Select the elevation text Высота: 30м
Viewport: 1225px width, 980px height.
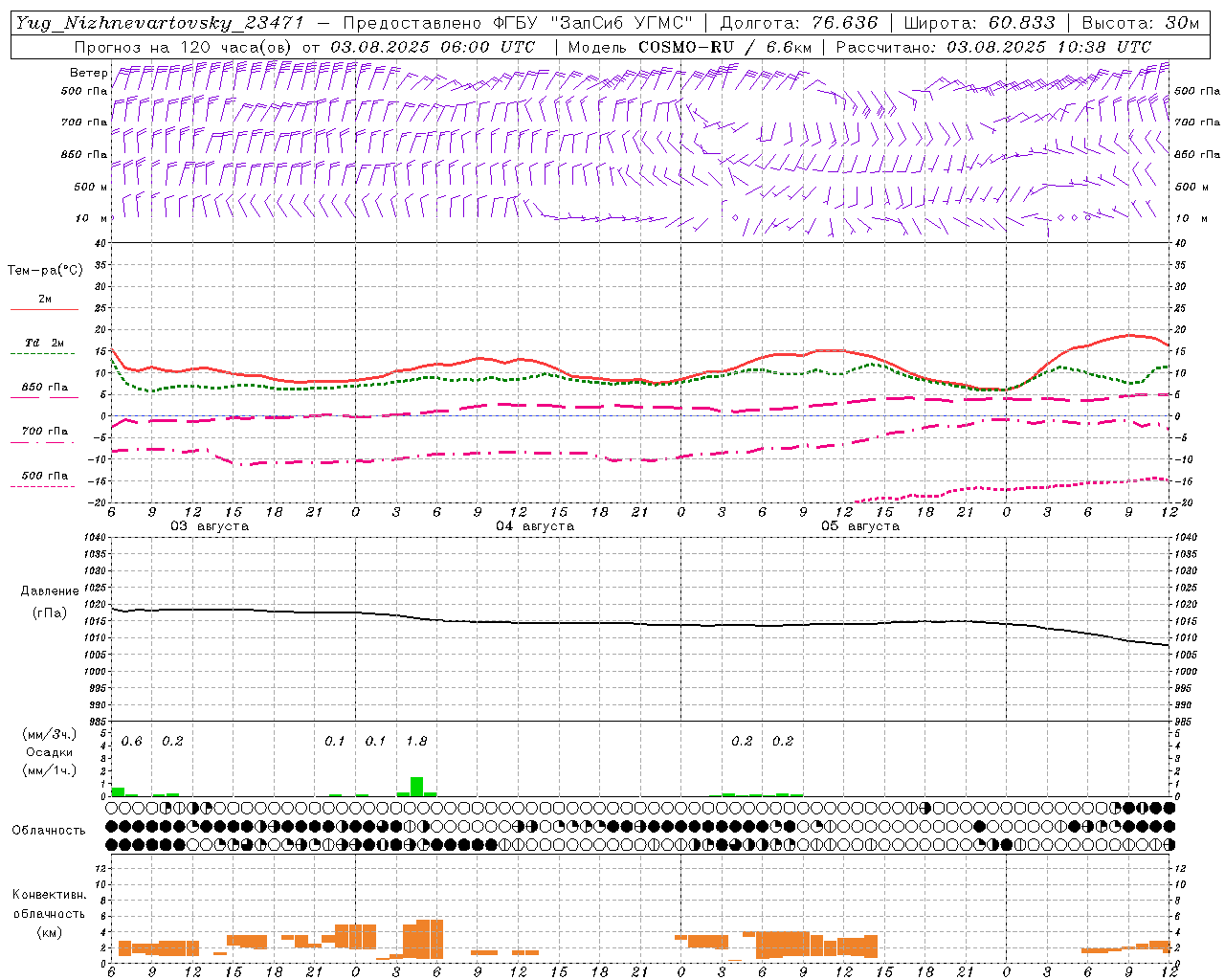coord(1140,24)
